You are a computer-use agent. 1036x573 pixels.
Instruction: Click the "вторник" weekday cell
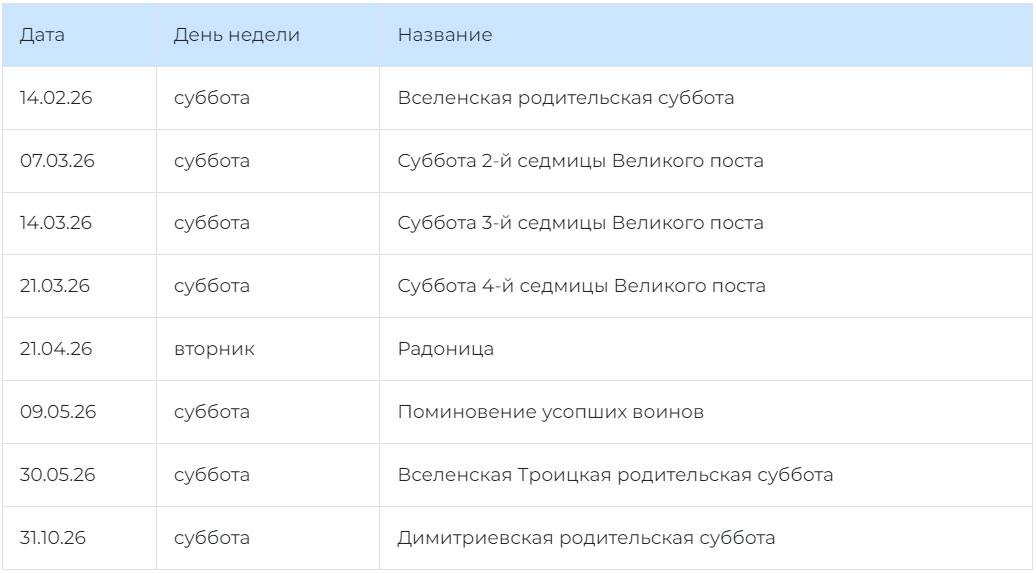[x=214, y=349]
